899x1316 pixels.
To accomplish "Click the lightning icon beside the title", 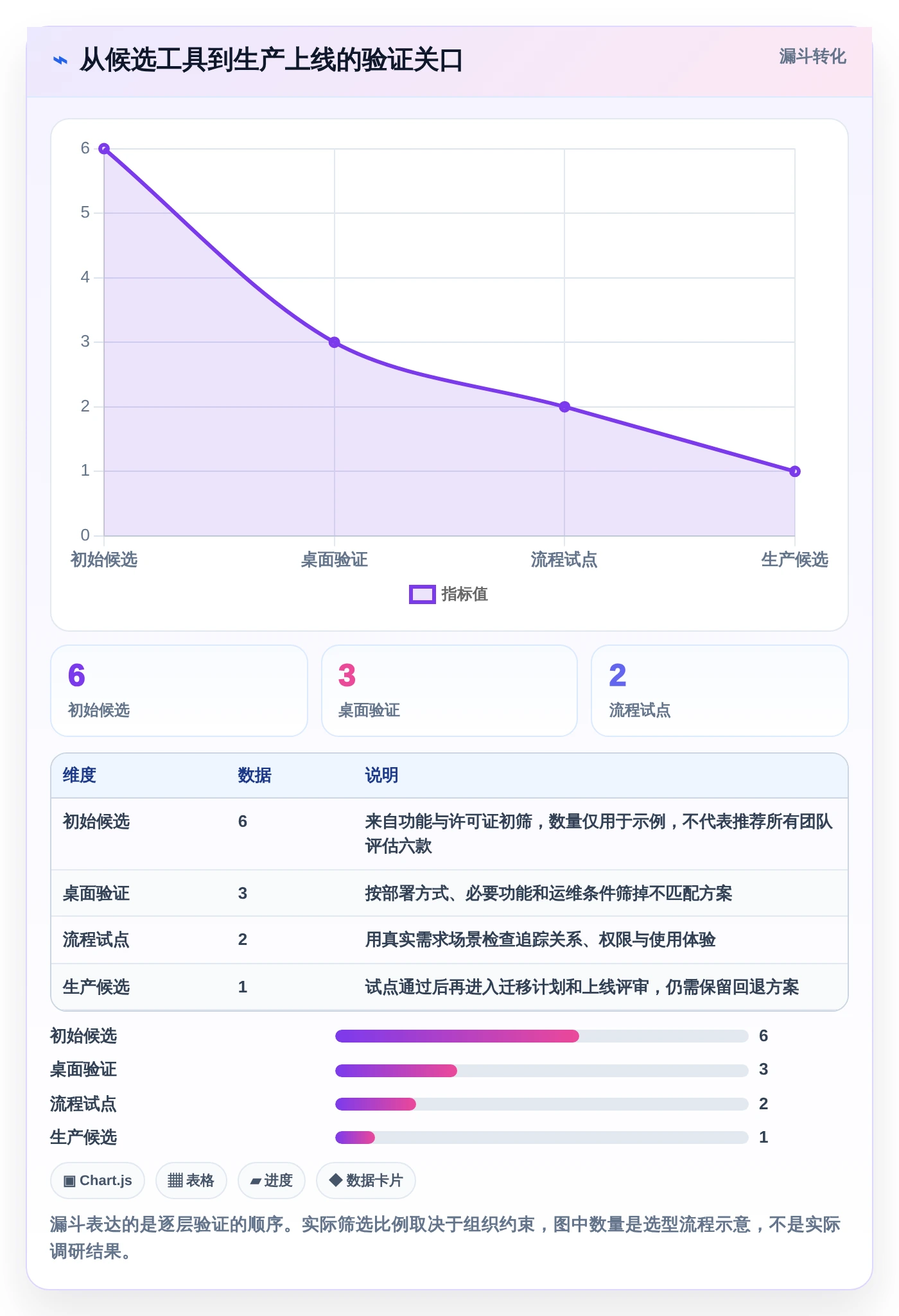I will tap(60, 61).
